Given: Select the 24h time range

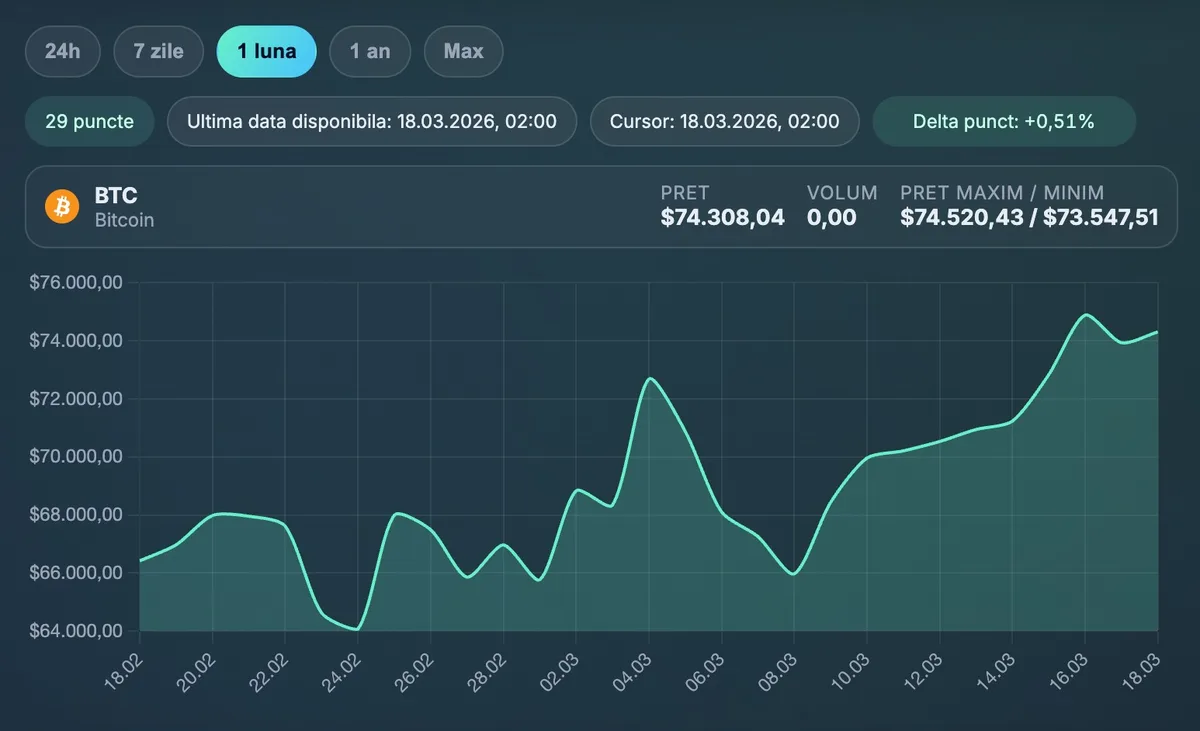Looking at the screenshot, I should pyautogui.click(x=63, y=51).
